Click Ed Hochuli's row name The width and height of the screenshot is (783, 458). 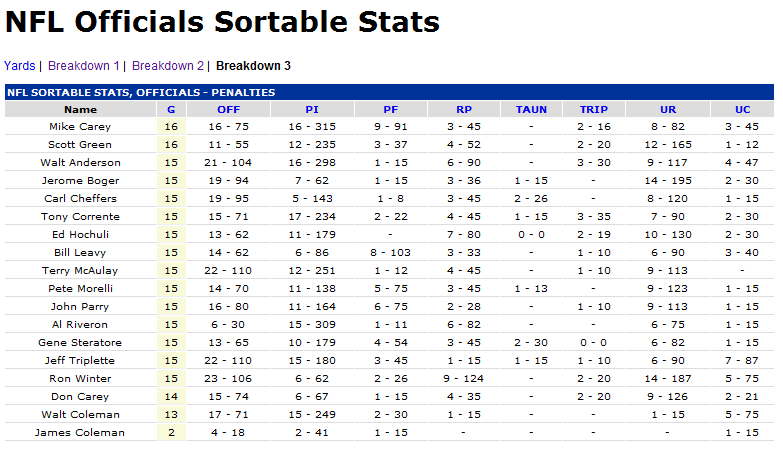80,235
